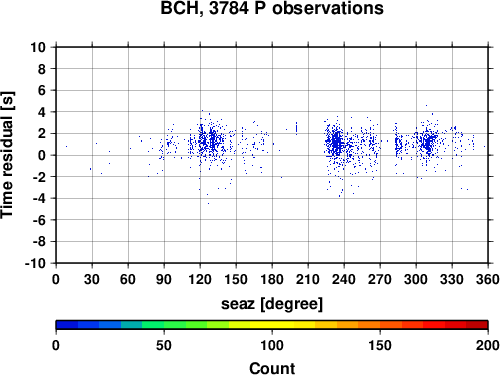The width and height of the screenshot is (500, 375).
Task: Click the plot title "BCH, 3784 P observations"
Action: (x=272, y=8)
